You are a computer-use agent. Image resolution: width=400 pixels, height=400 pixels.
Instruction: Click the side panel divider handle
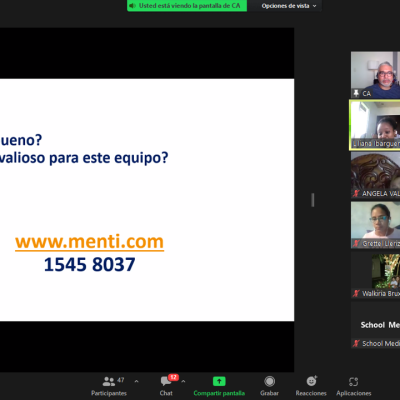(313, 200)
